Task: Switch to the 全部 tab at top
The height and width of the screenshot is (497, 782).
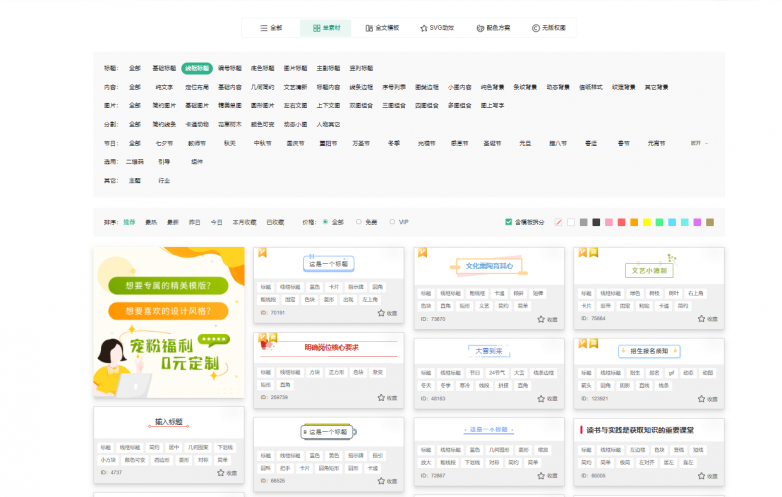Action: [x=271, y=28]
